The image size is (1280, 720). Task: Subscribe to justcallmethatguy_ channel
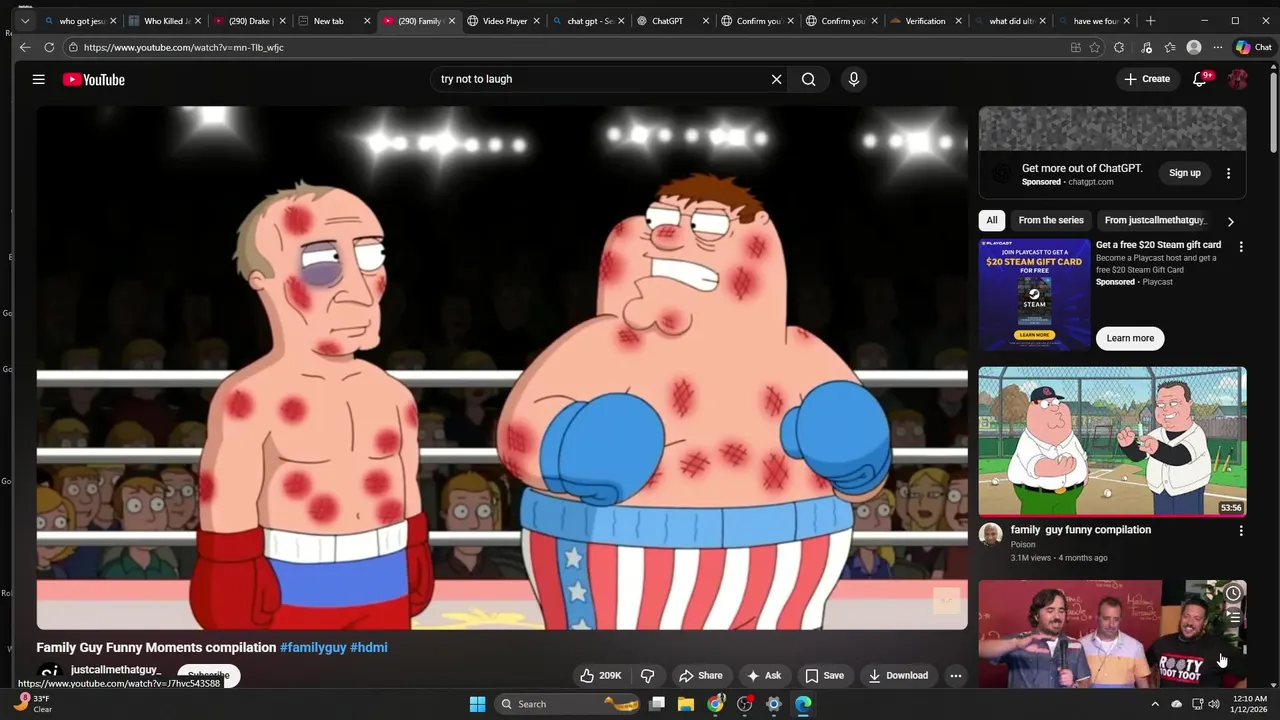coord(208,674)
